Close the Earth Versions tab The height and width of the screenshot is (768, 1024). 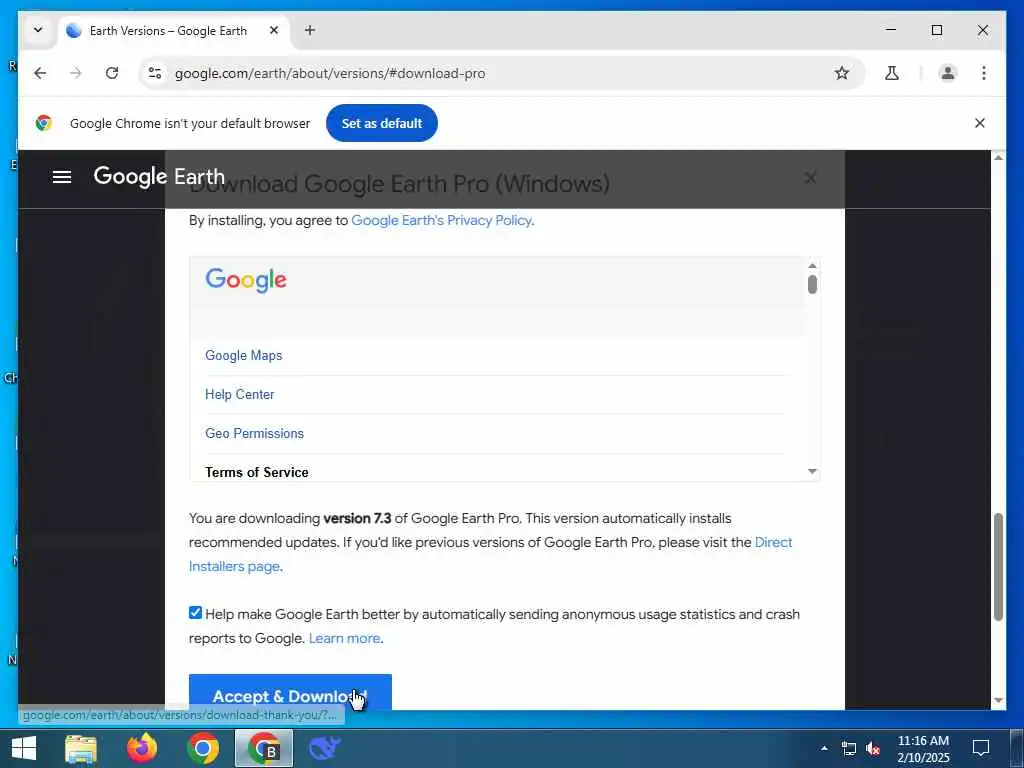tap(274, 30)
